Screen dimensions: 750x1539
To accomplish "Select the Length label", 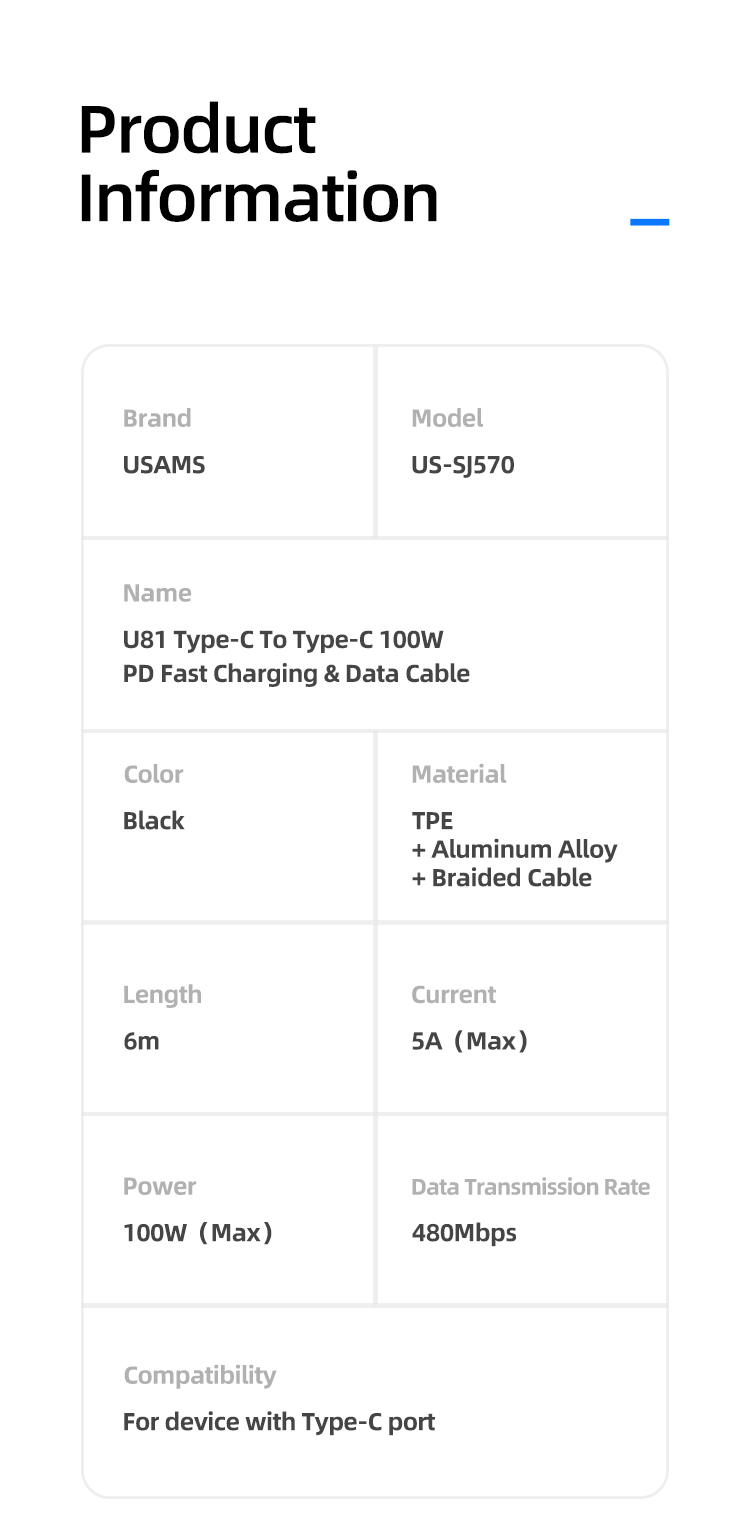I will coord(162,995).
